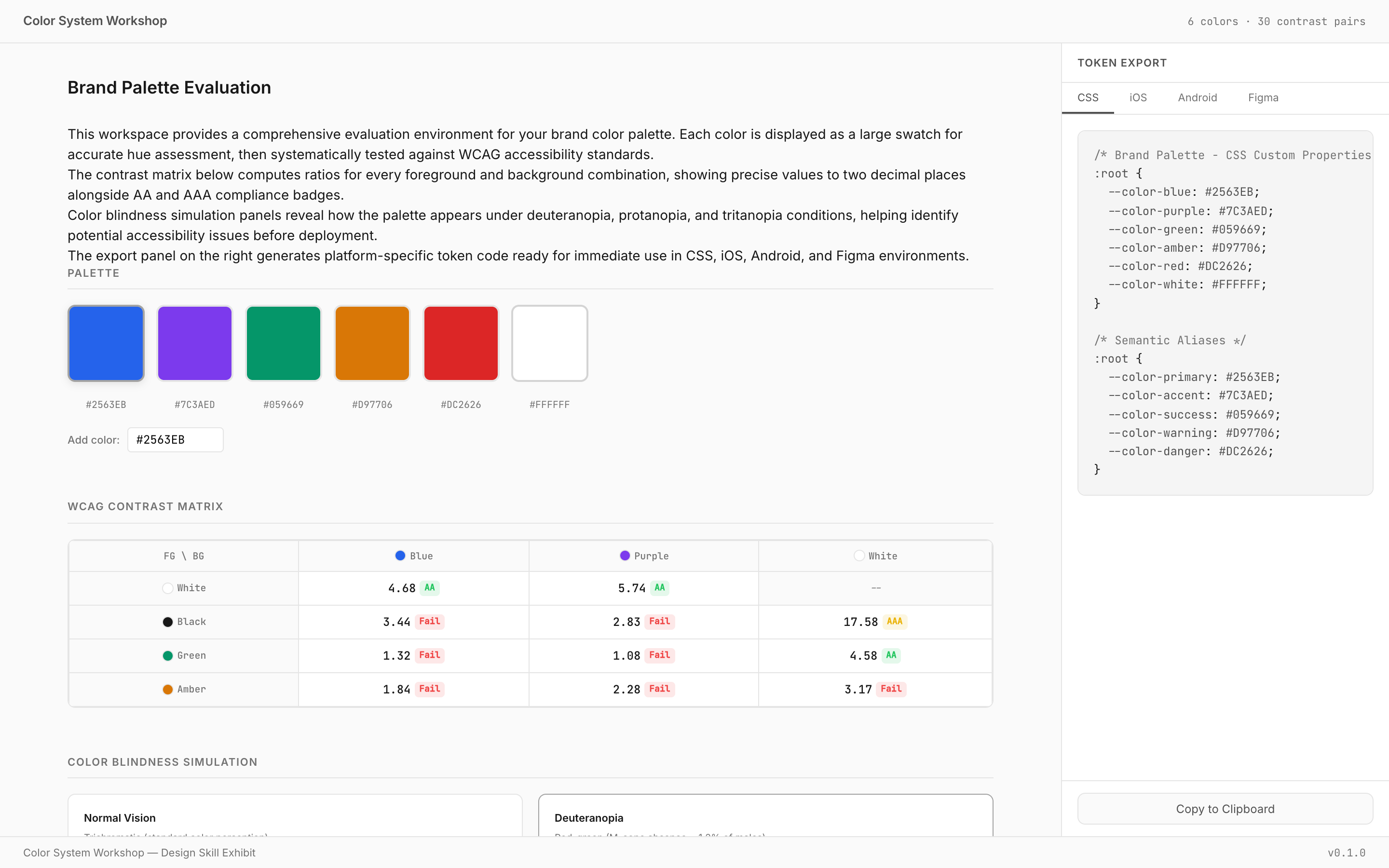1389x868 pixels.
Task: Focus the Add color input field
Action: (175, 440)
